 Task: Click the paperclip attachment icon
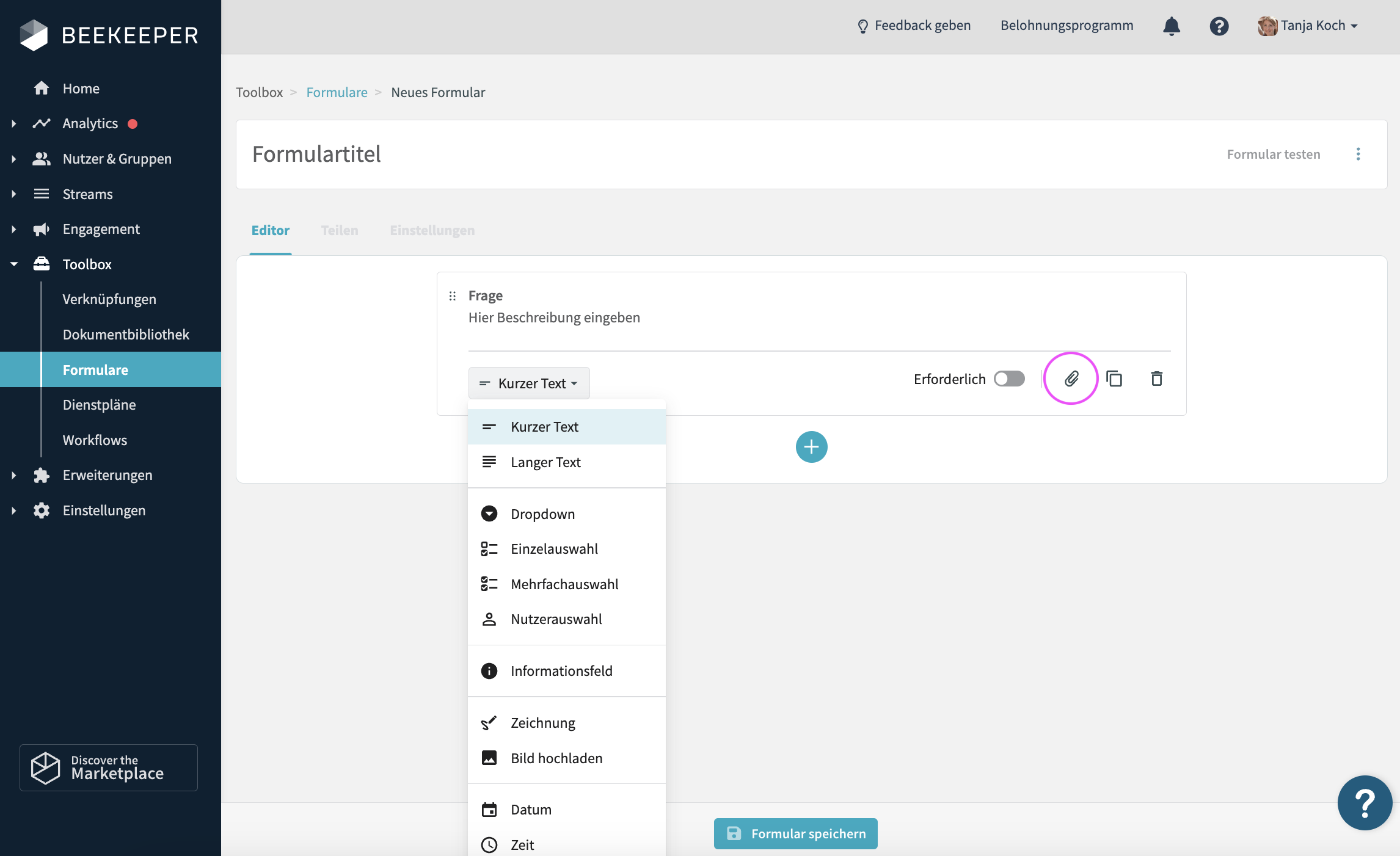(x=1071, y=379)
